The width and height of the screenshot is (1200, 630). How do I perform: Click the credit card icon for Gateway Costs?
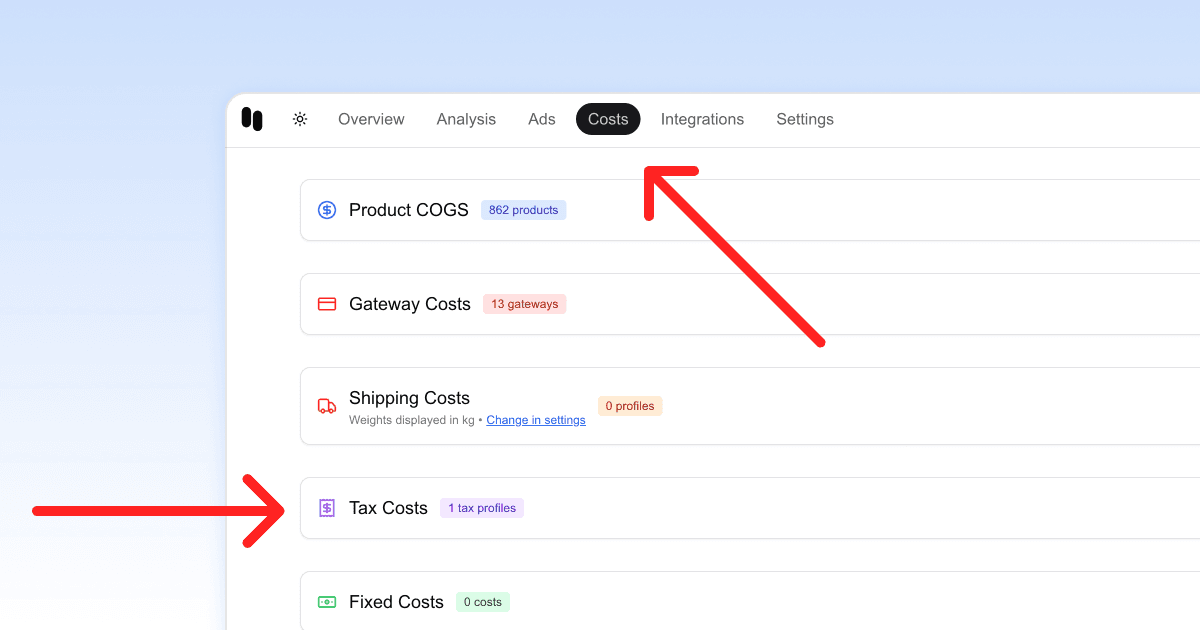point(327,303)
